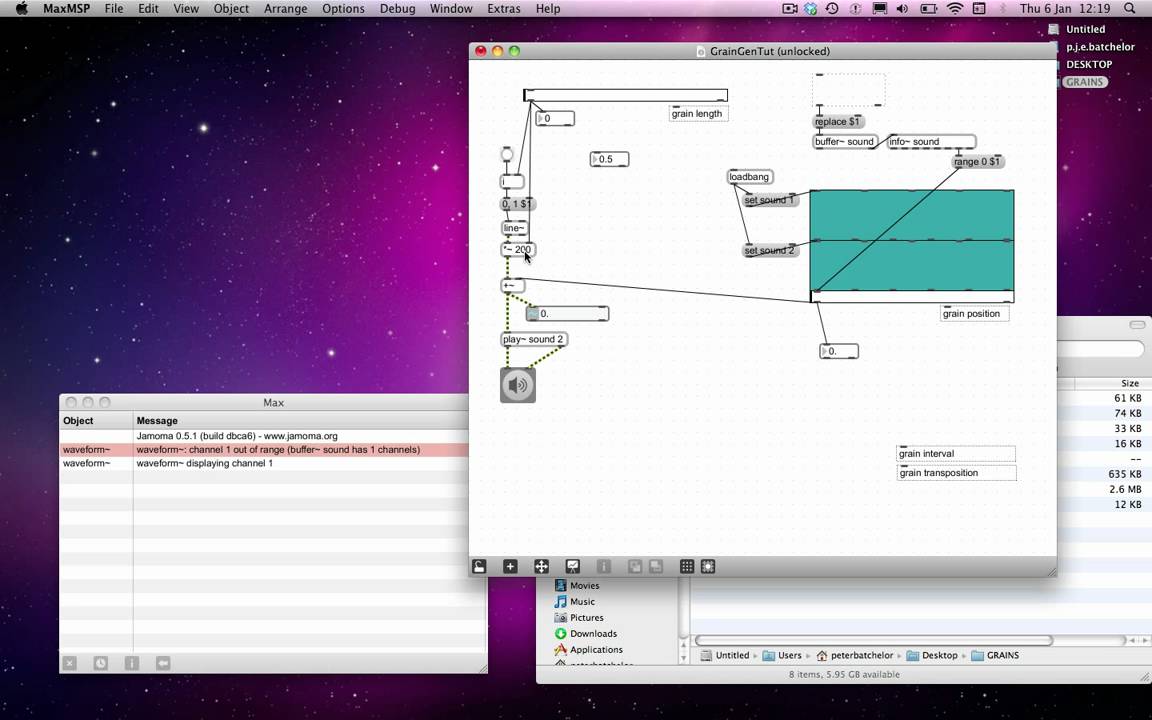Click the new object plus icon

(x=510, y=566)
